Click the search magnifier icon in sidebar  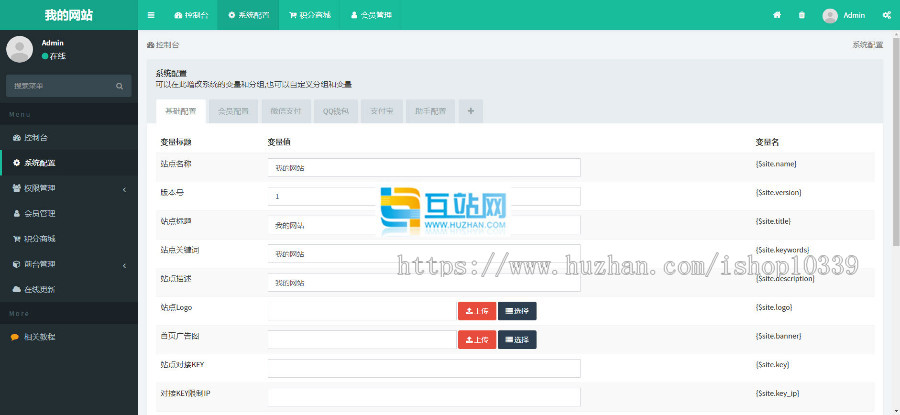[x=119, y=86]
